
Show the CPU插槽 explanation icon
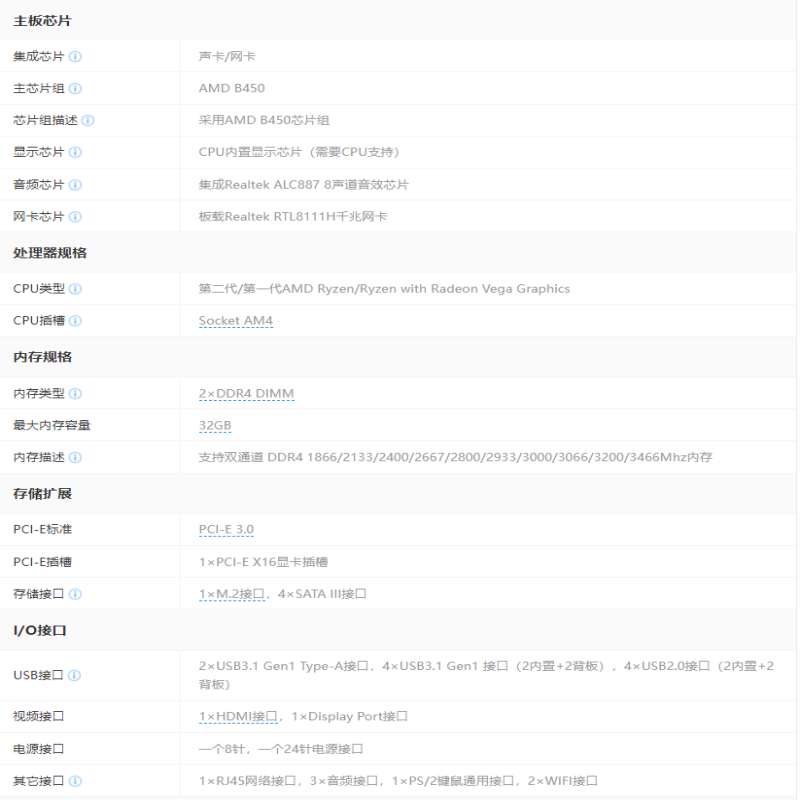[75, 321]
